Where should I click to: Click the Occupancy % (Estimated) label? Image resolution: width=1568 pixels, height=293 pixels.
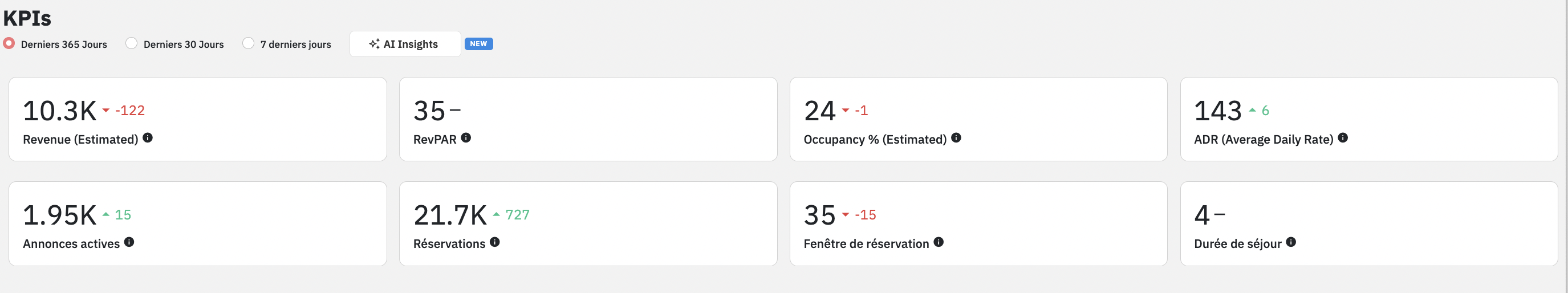(875, 140)
